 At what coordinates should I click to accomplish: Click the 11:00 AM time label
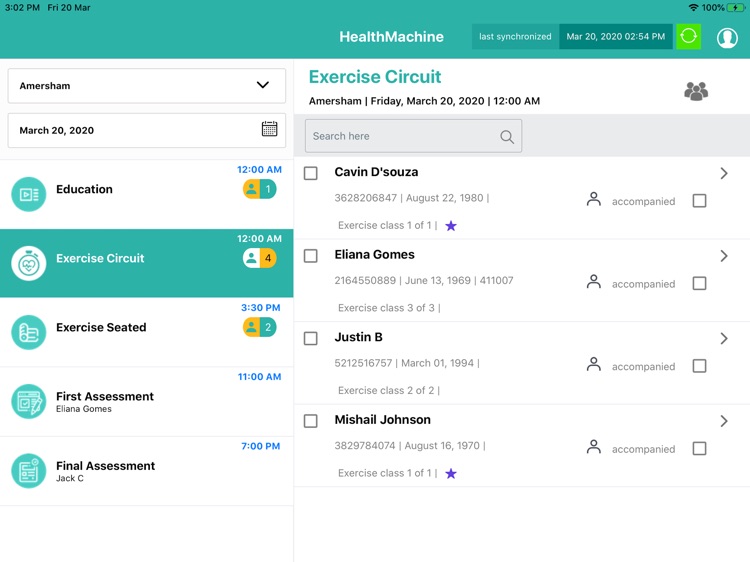pos(259,377)
